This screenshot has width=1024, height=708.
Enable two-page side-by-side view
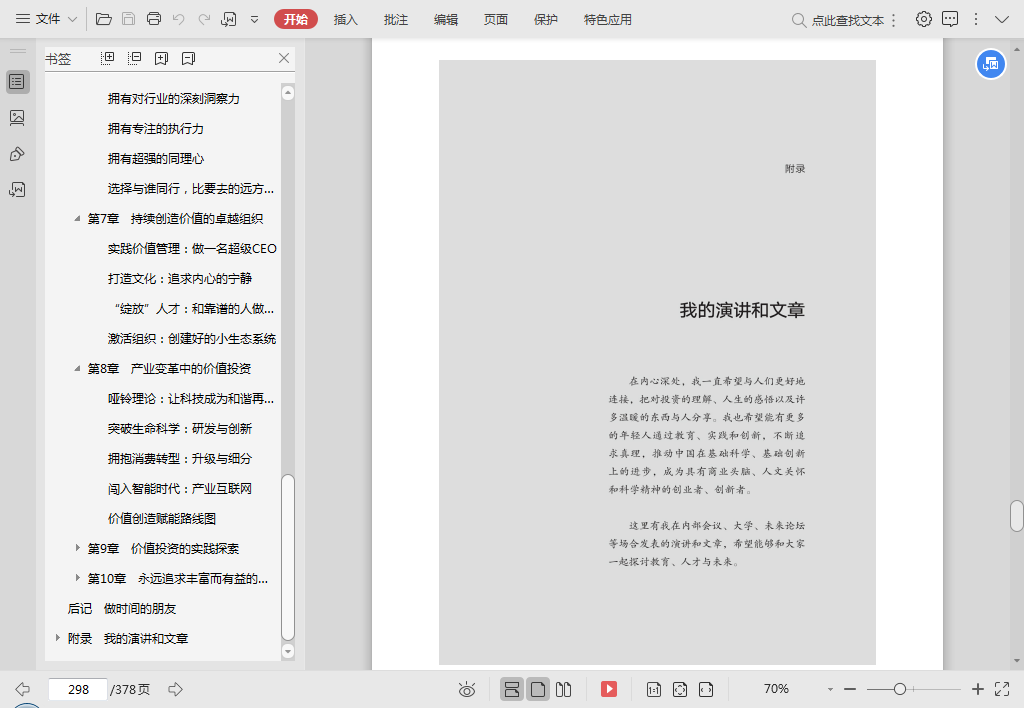[564, 689]
